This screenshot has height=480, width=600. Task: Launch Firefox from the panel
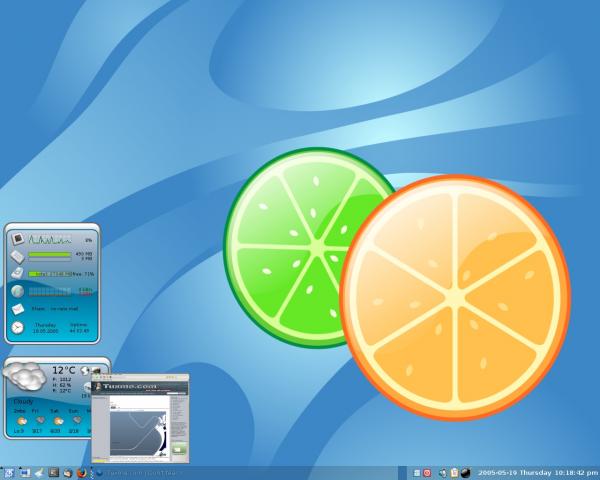tap(82, 471)
